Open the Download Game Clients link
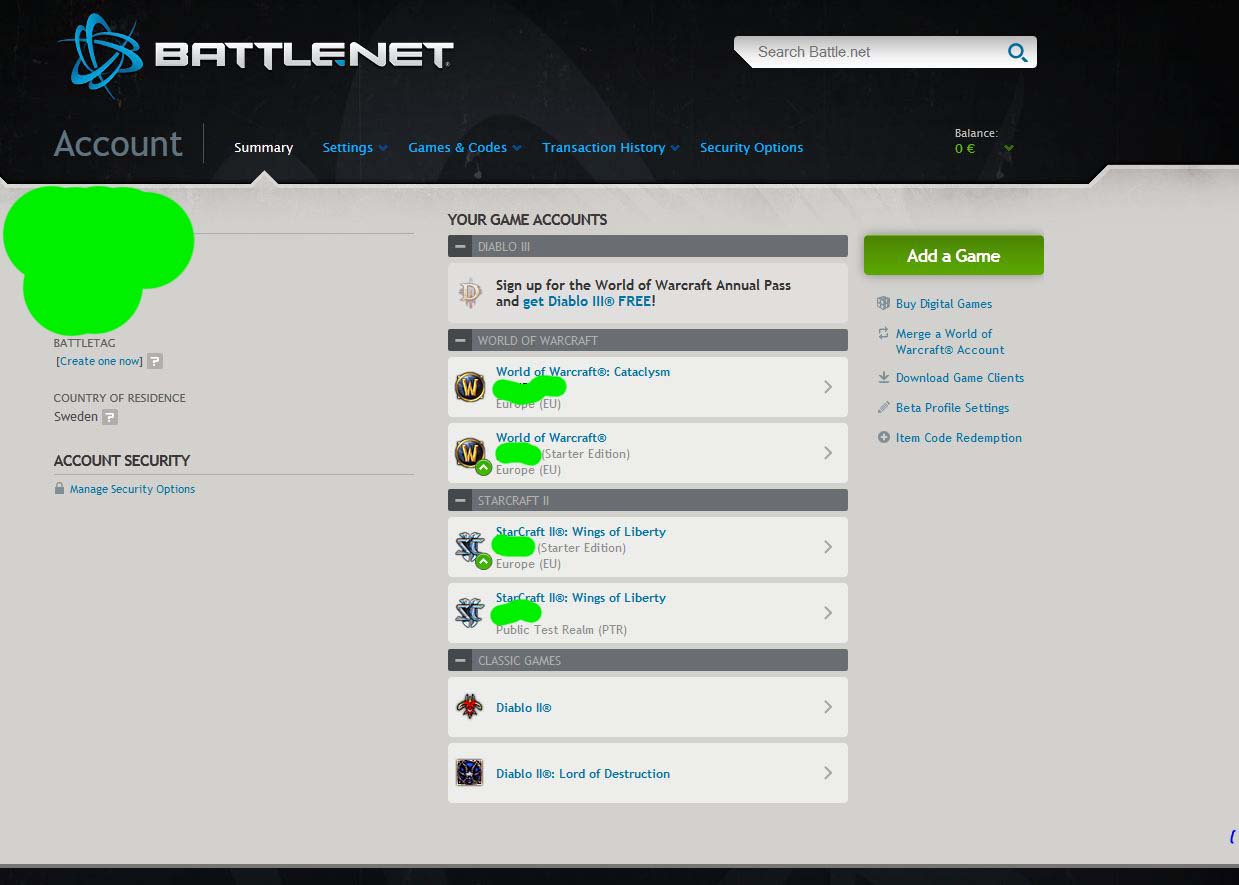The width and height of the screenshot is (1239, 885). point(960,378)
